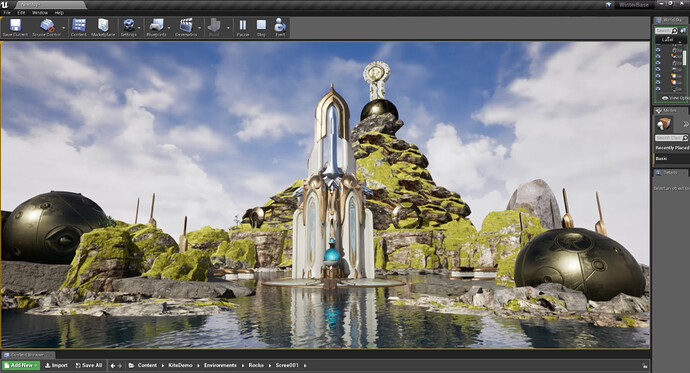Open the Blueprints toolbar icon
Screen dimensions: 690x373
pyautogui.click(x=156, y=27)
